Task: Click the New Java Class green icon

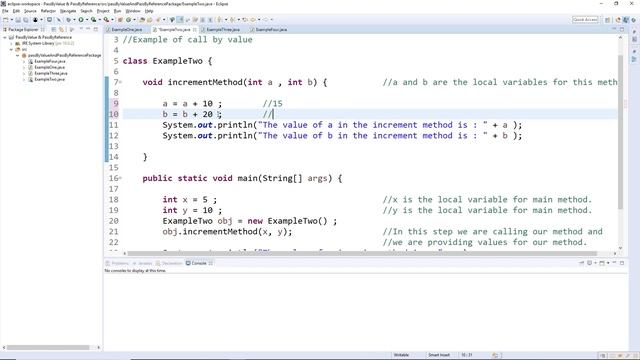Action: click(x=129, y=20)
